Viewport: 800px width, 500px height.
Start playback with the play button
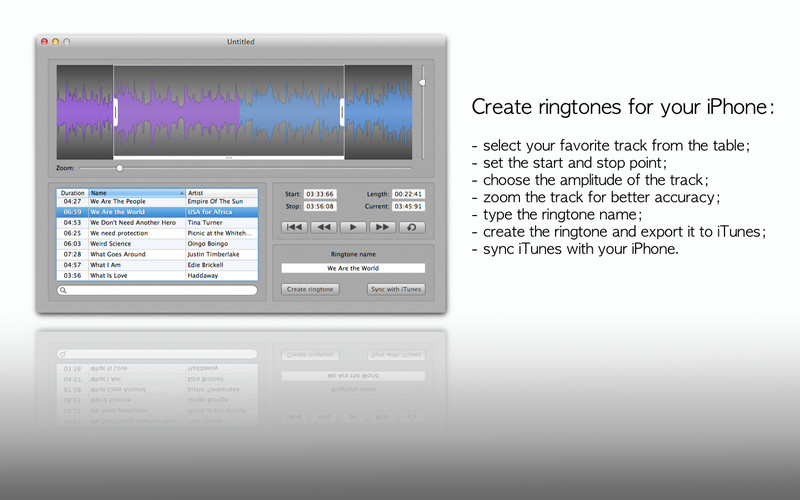tap(353, 227)
